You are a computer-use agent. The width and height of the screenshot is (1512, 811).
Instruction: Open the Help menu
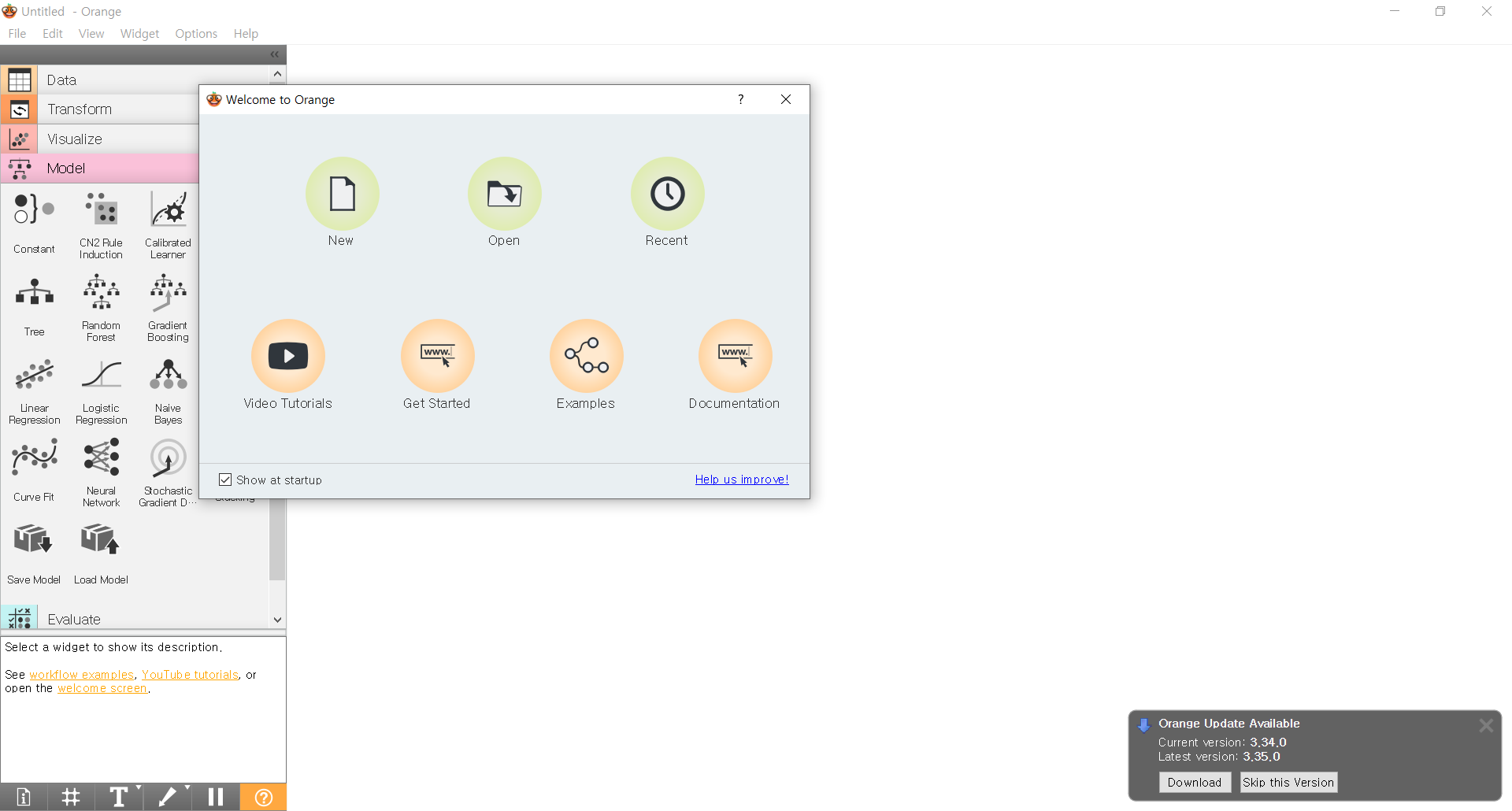coord(246,33)
